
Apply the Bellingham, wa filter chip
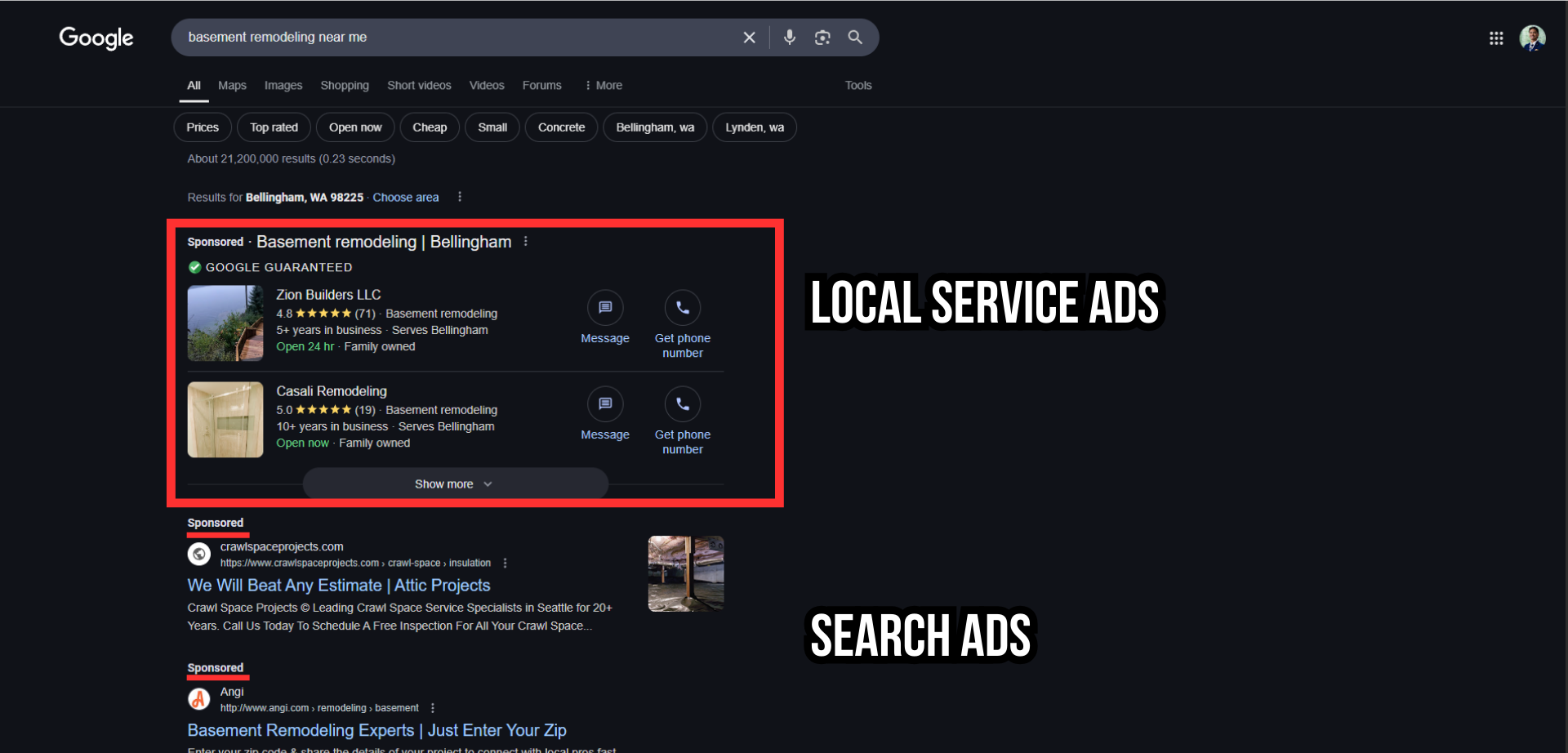pos(655,127)
